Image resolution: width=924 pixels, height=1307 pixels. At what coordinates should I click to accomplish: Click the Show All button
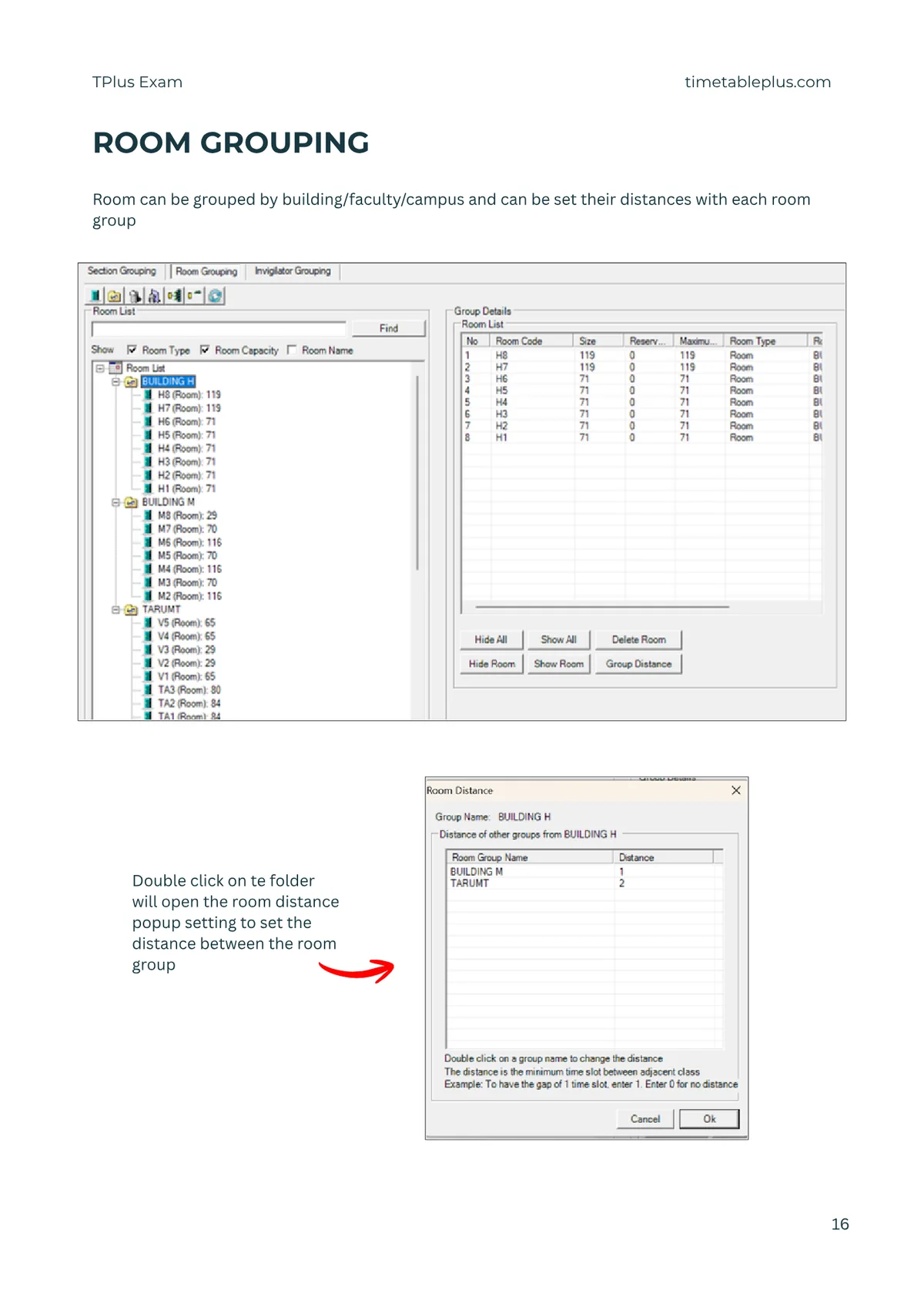(558, 639)
